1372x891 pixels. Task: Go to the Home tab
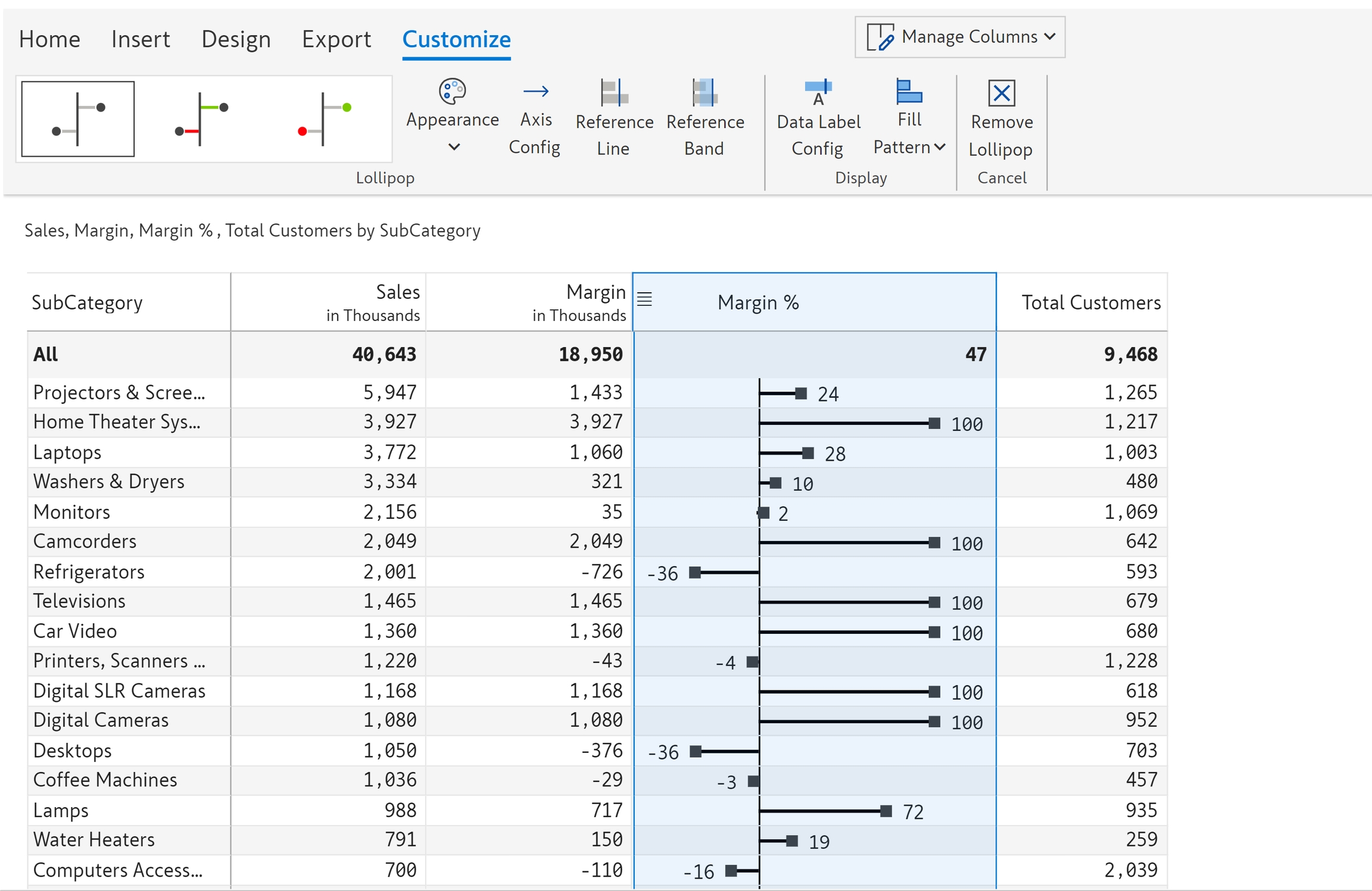(x=49, y=39)
